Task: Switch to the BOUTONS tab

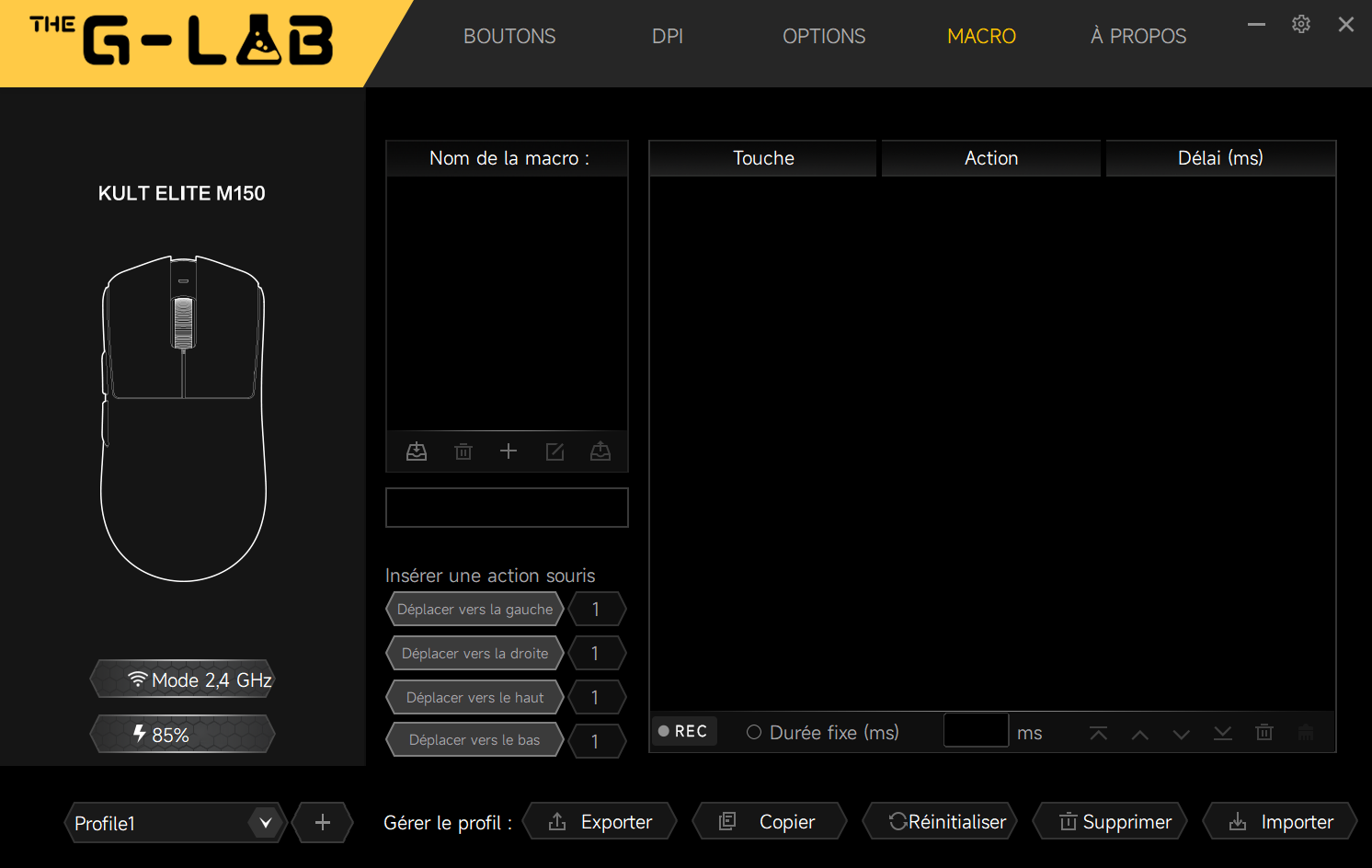Action: (x=509, y=36)
